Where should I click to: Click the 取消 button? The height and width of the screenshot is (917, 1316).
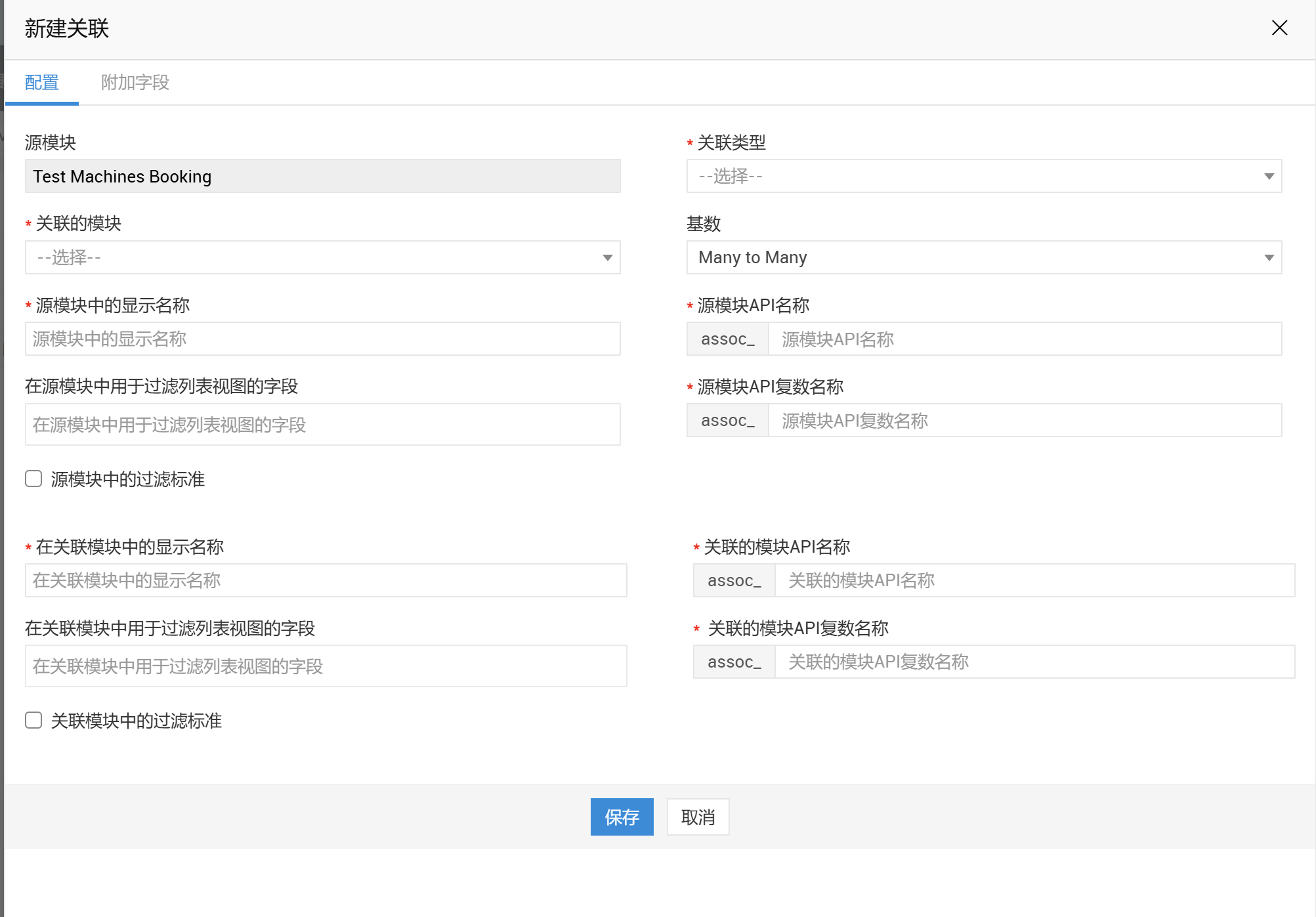698,817
